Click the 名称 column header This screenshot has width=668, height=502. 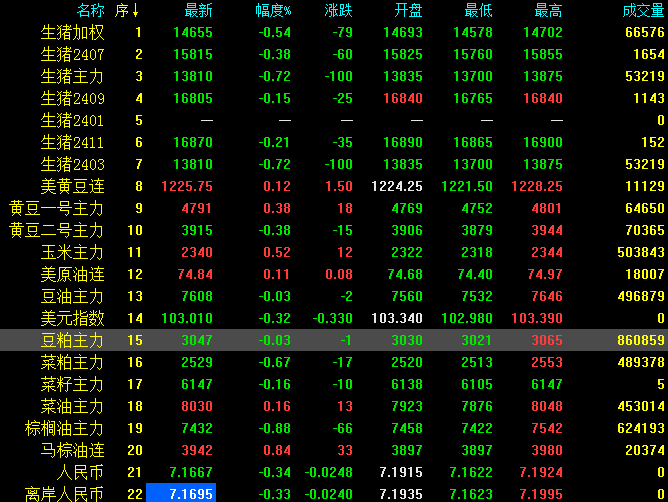tap(90, 10)
